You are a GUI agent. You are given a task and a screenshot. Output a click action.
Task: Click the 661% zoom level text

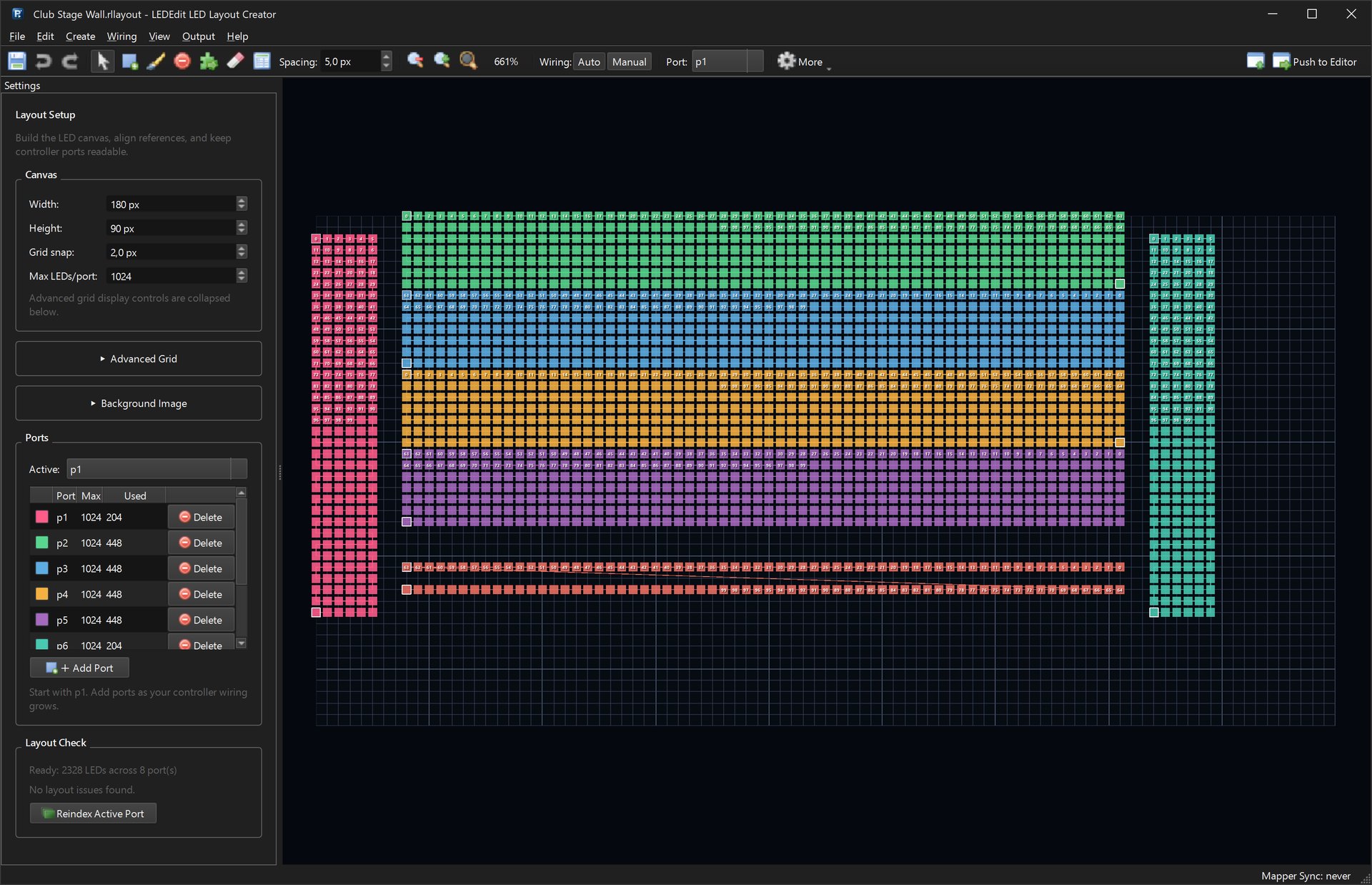pos(506,62)
